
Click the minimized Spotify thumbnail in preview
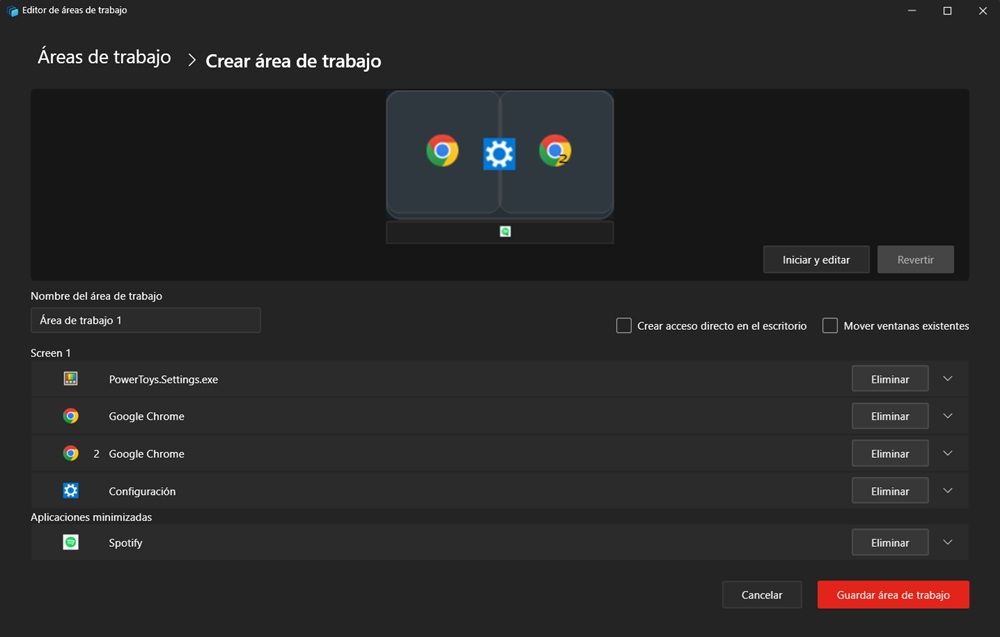point(505,231)
